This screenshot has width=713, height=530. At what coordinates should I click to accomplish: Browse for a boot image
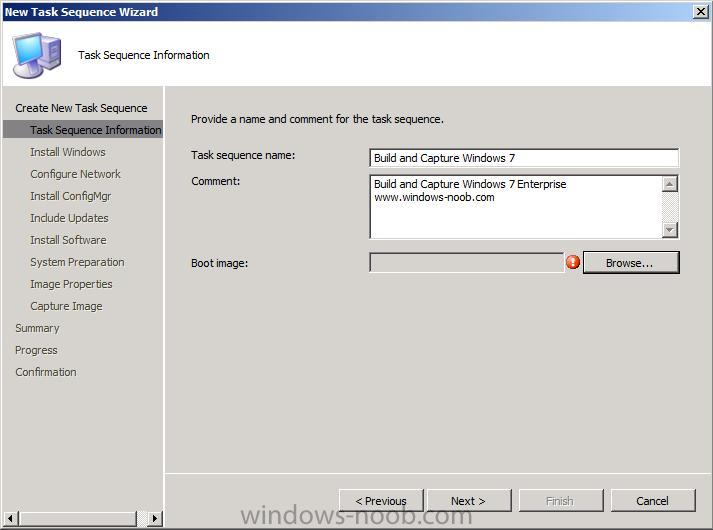coord(631,262)
